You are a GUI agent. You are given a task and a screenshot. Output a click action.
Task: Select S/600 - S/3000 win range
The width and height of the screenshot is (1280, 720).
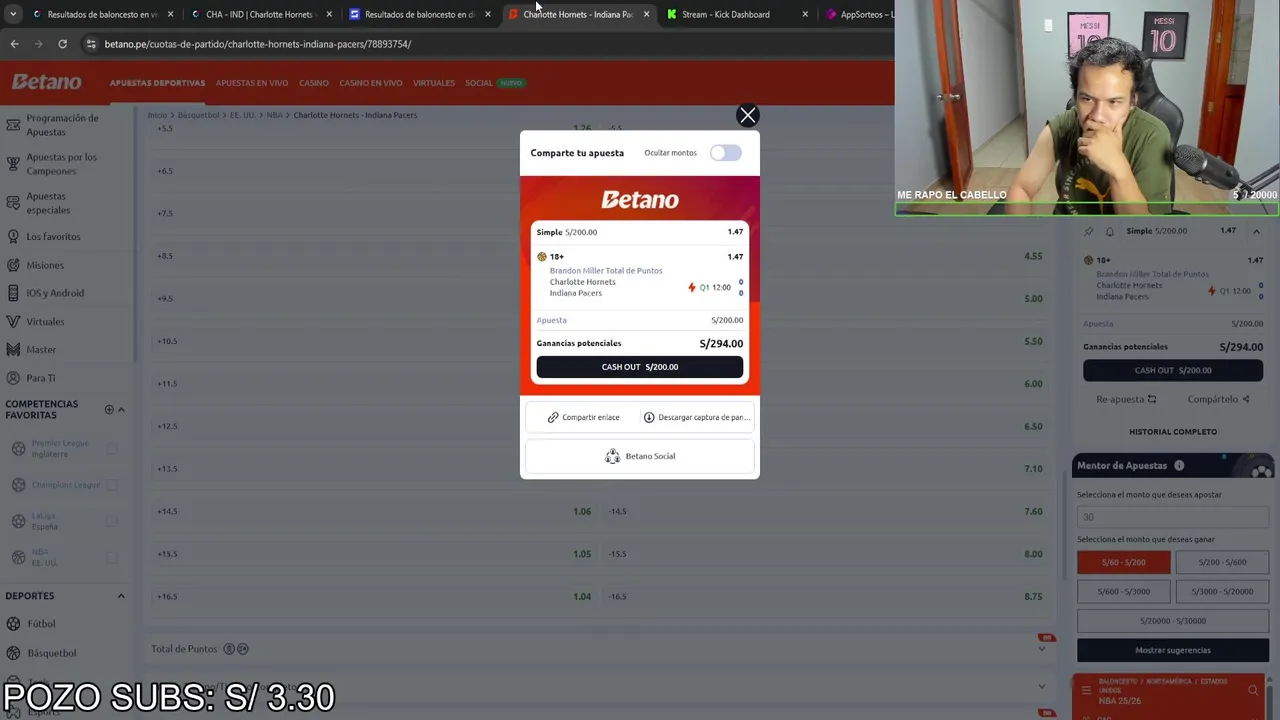point(1123,592)
